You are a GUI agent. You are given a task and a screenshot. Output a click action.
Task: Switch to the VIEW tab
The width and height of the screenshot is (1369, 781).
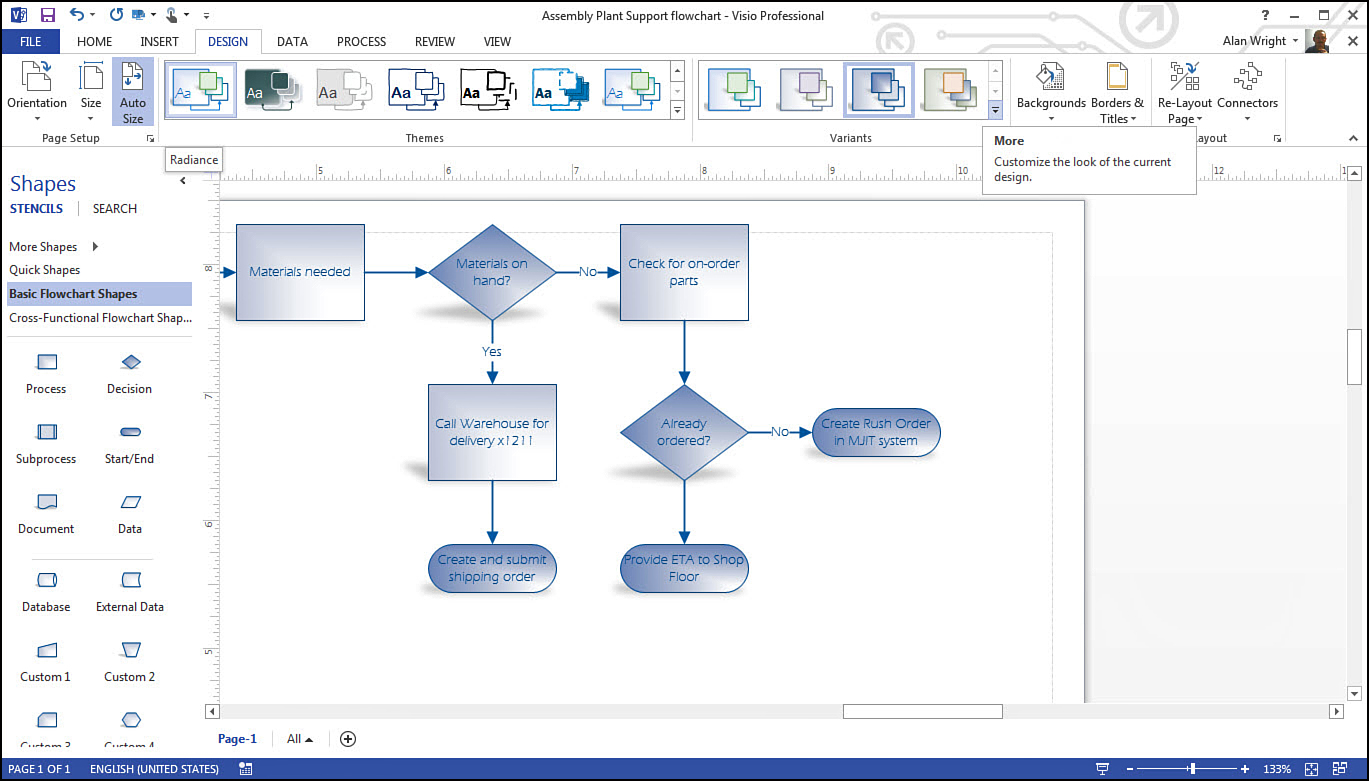pos(497,42)
